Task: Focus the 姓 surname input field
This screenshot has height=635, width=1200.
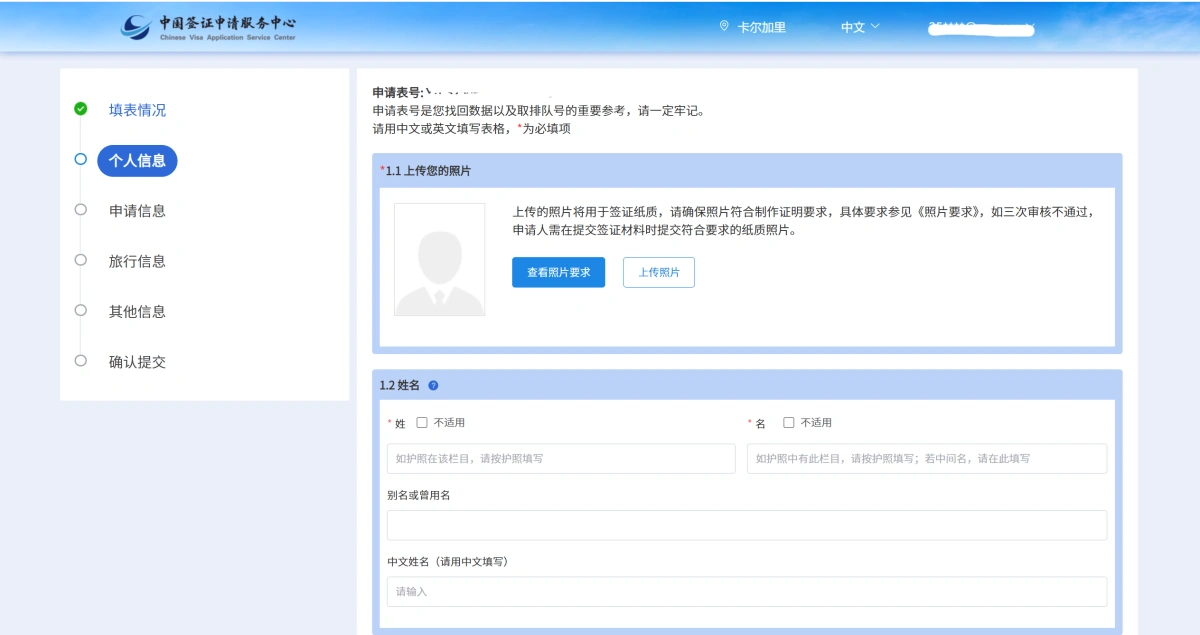Action: point(560,458)
